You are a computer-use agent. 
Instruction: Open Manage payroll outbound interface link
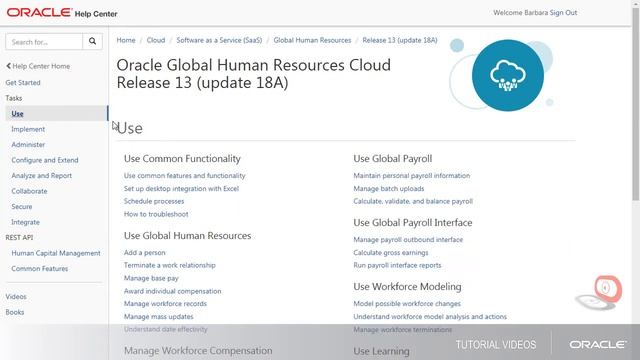408,240
